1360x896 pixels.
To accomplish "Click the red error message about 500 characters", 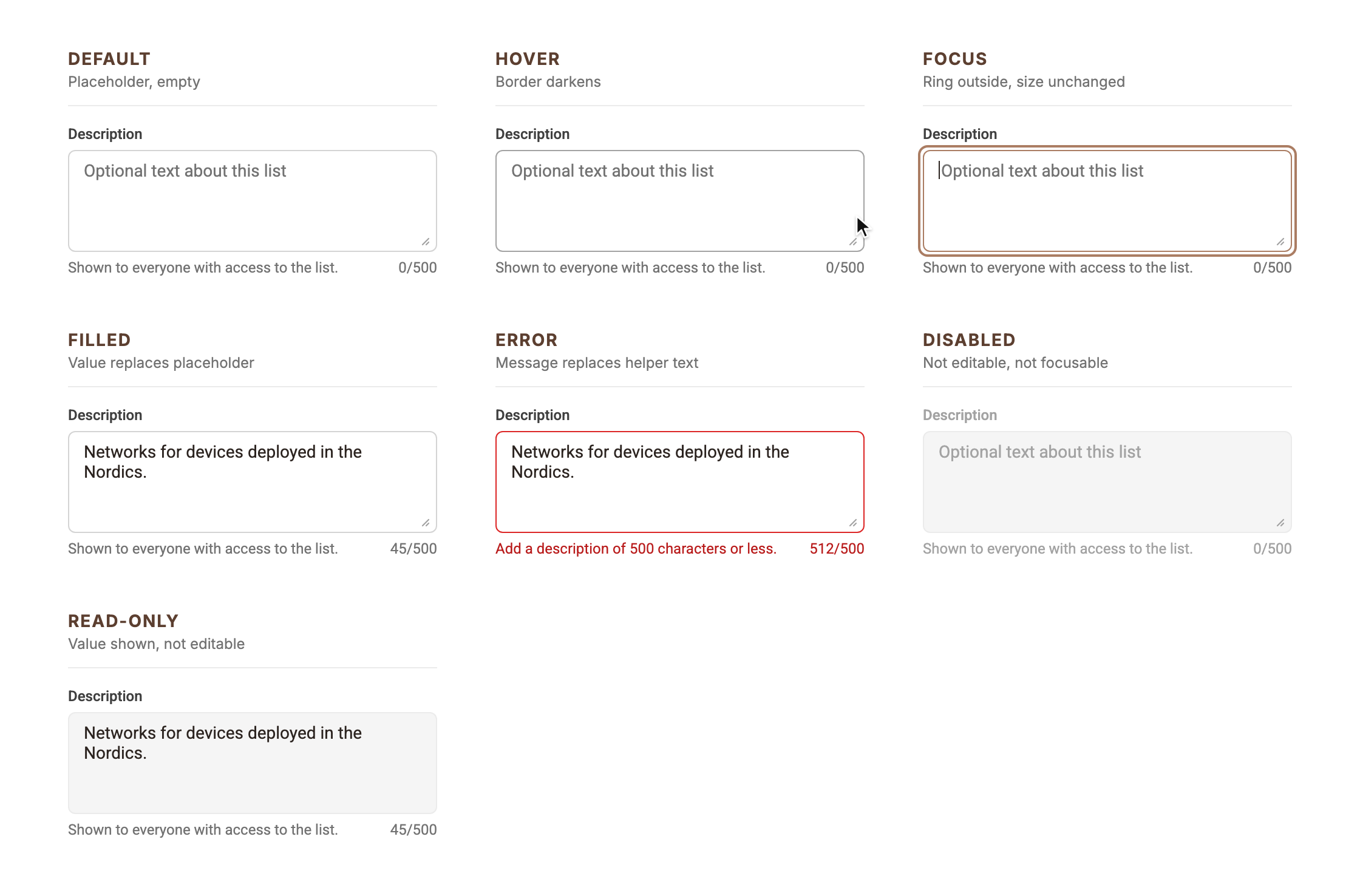I will tap(636, 549).
